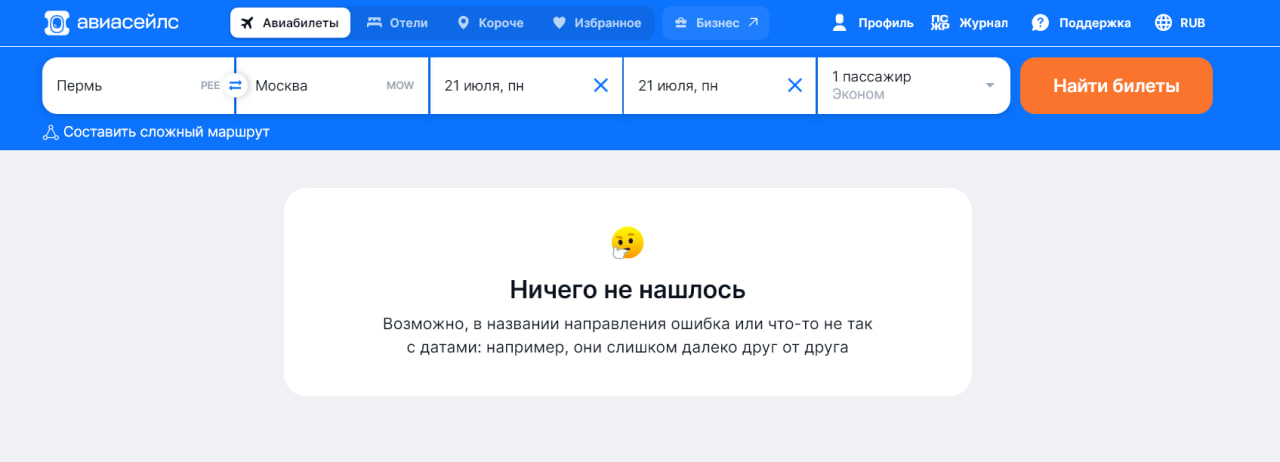The width and height of the screenshot is (1280, 462).
Task: Open the Журнал section
Action: [x=969, y=23]
